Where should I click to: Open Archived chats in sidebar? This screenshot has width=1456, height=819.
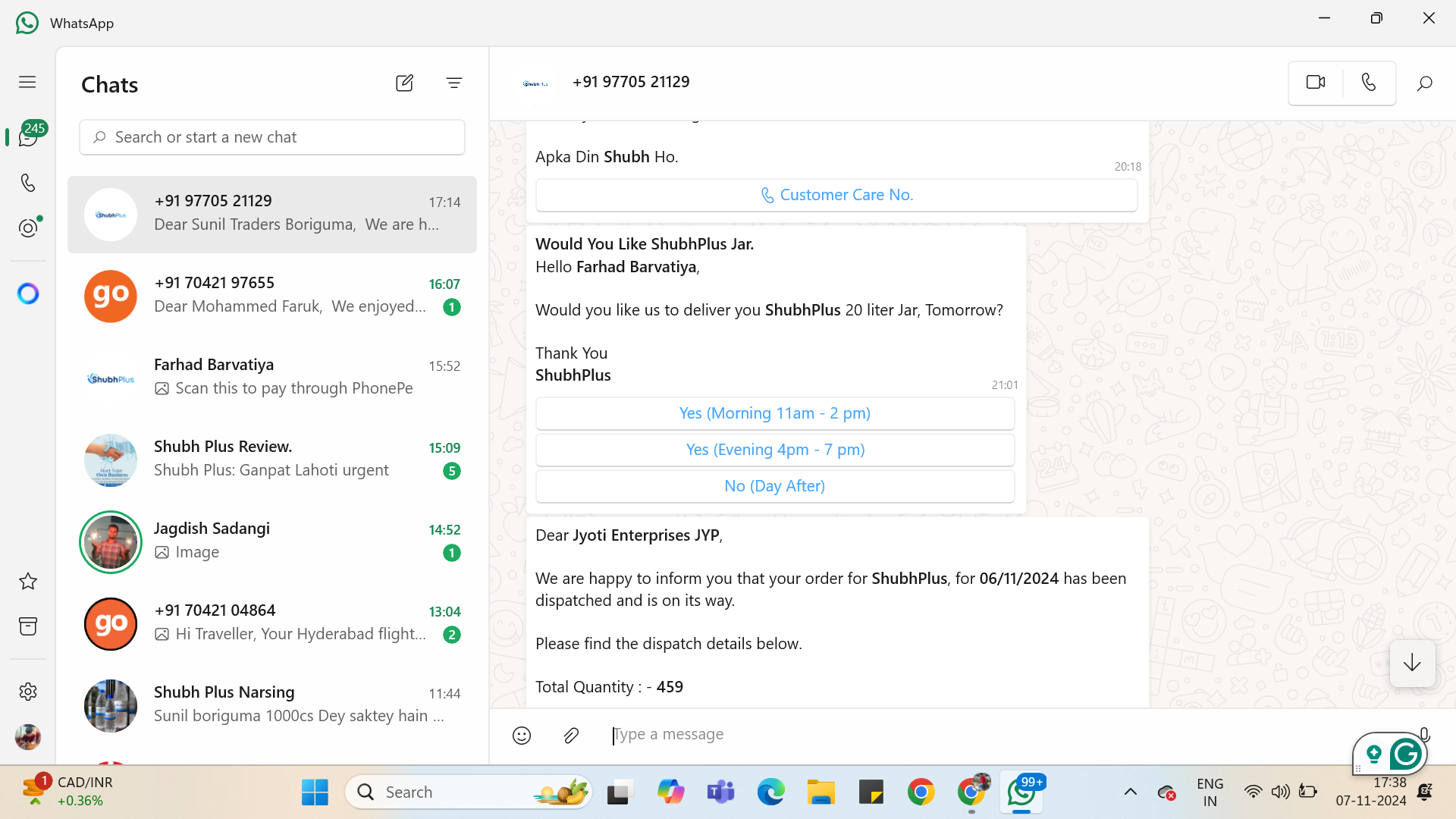pos(28,626)
